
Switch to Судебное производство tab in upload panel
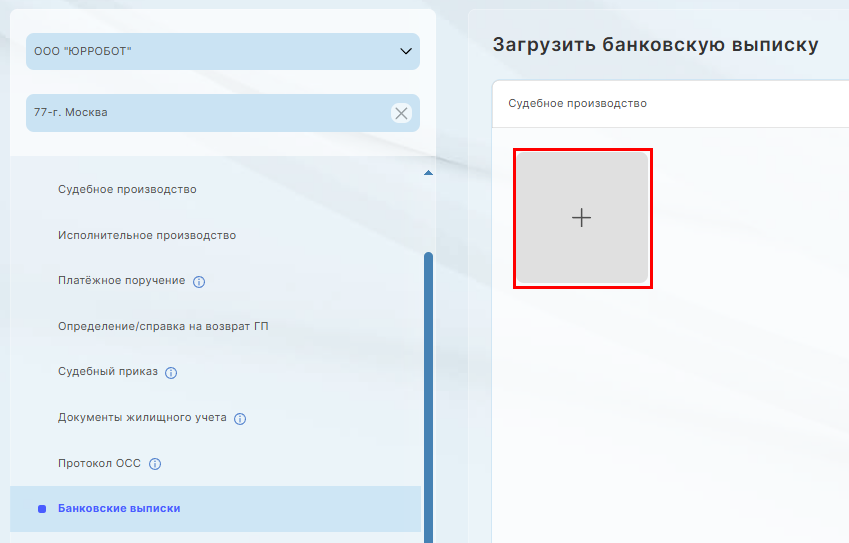click(577, 103)
